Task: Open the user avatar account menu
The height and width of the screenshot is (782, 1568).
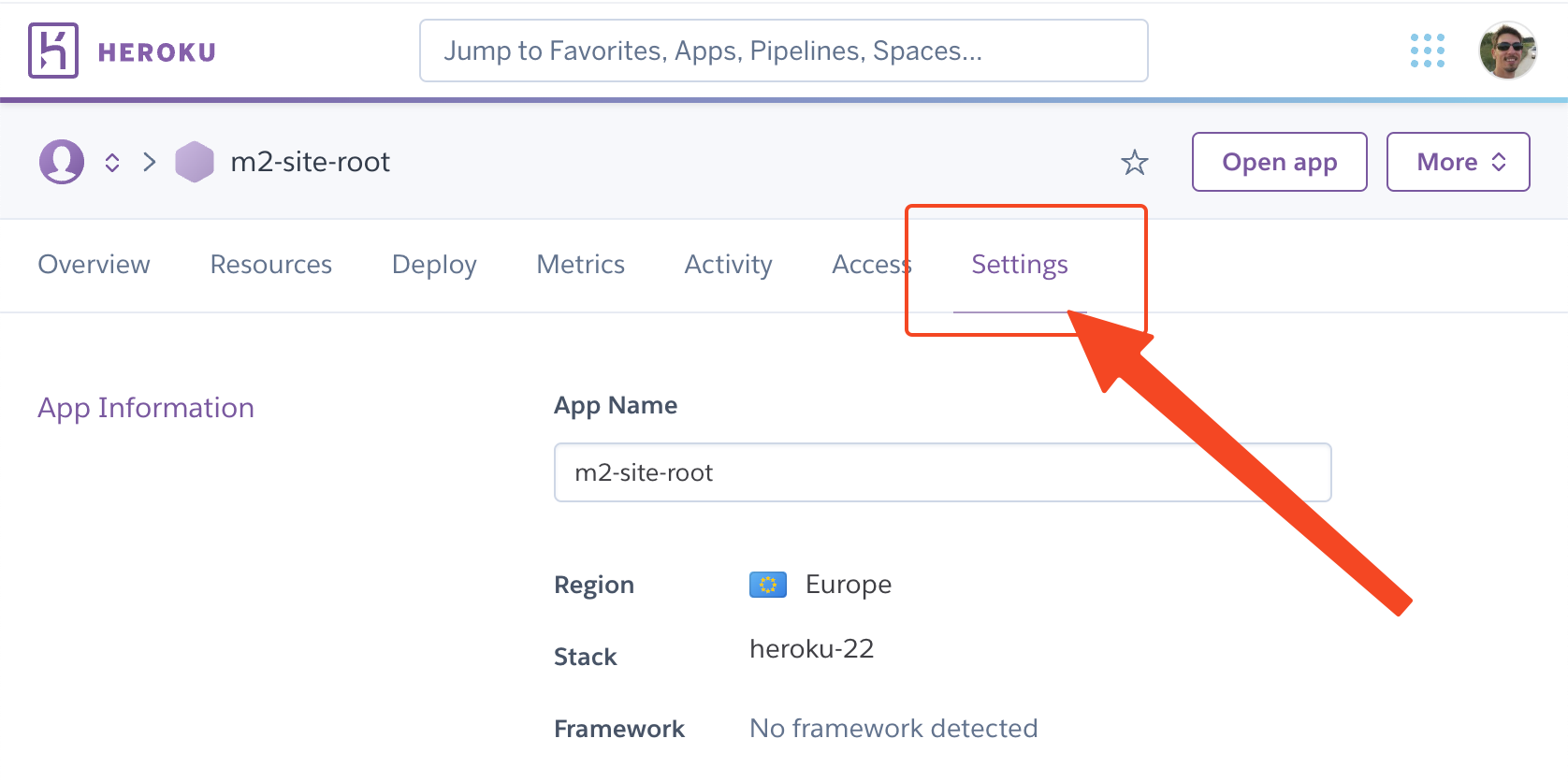Action: pyautogui.click(x=1507, y=51)
